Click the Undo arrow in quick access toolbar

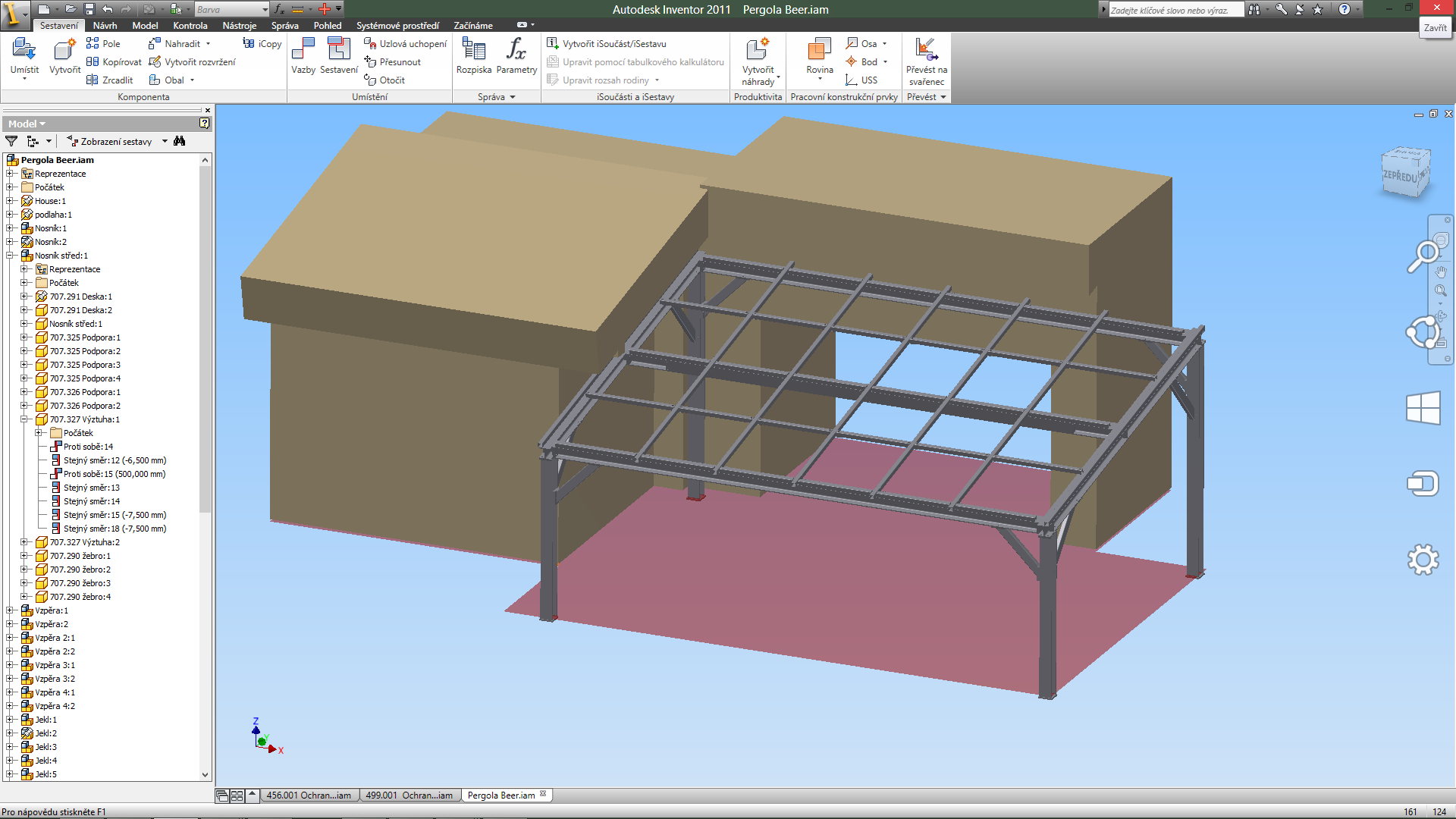(108, 9)
